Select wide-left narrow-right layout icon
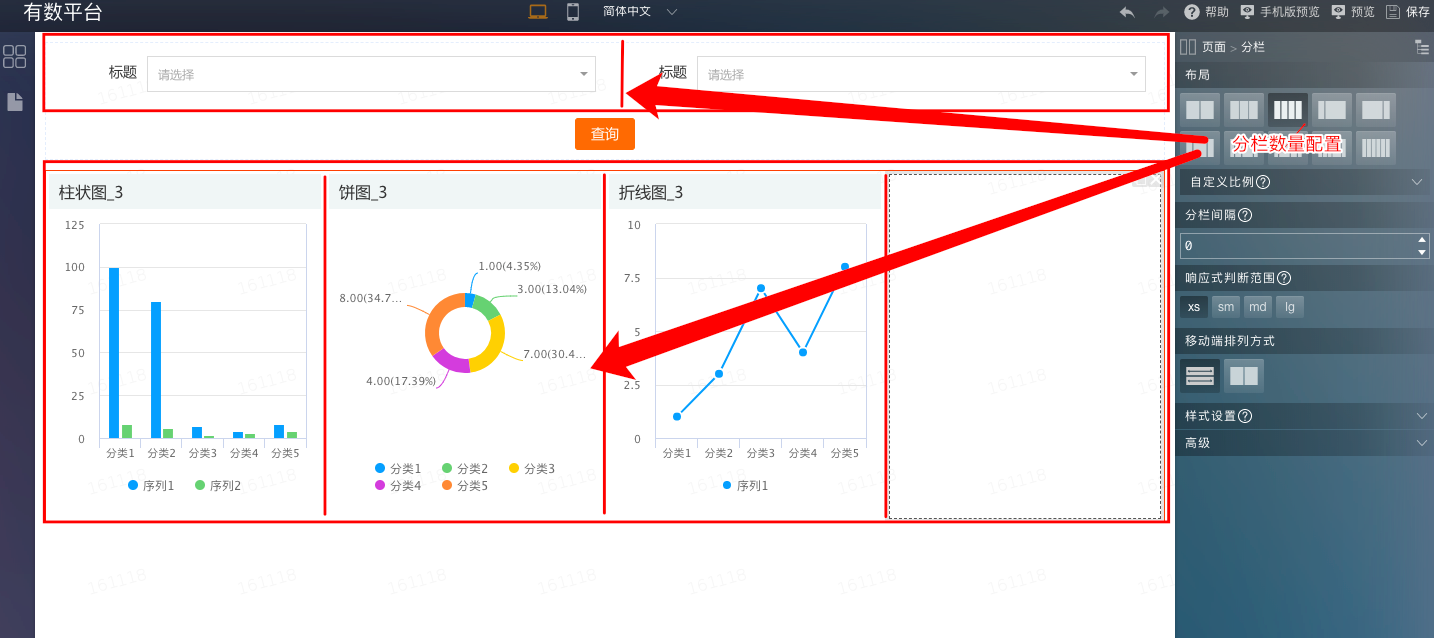 tap(1376, 110)
